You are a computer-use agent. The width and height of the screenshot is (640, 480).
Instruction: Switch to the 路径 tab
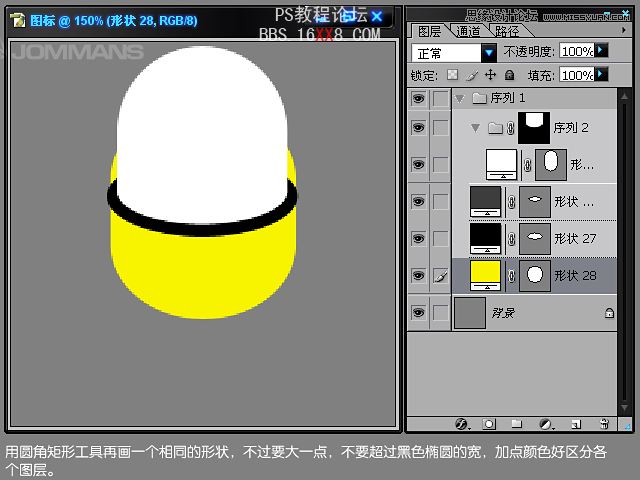tap(507, 31)
